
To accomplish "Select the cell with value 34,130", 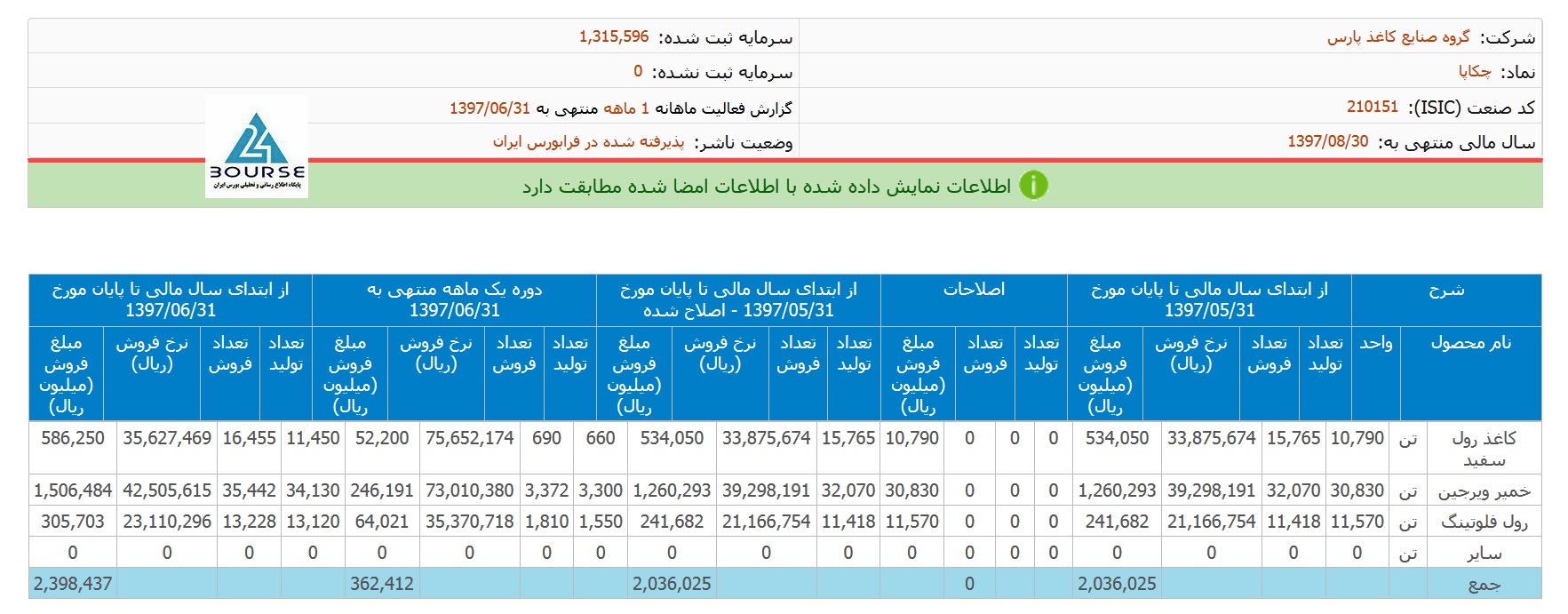I will 313,490.
